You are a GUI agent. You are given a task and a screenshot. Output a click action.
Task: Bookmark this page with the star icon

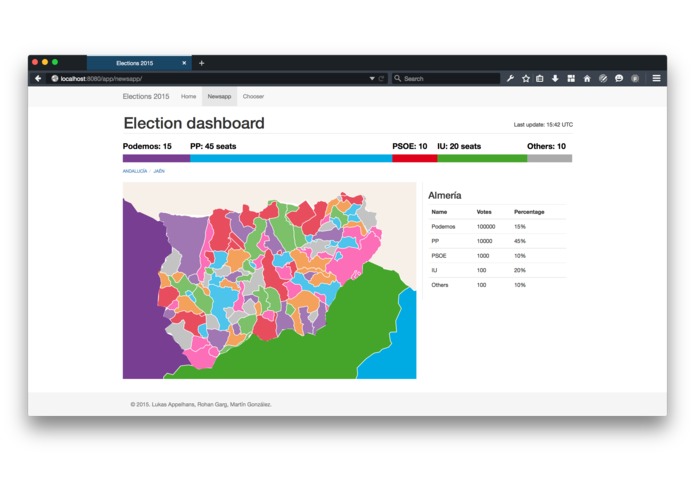(x=526, y=78)
